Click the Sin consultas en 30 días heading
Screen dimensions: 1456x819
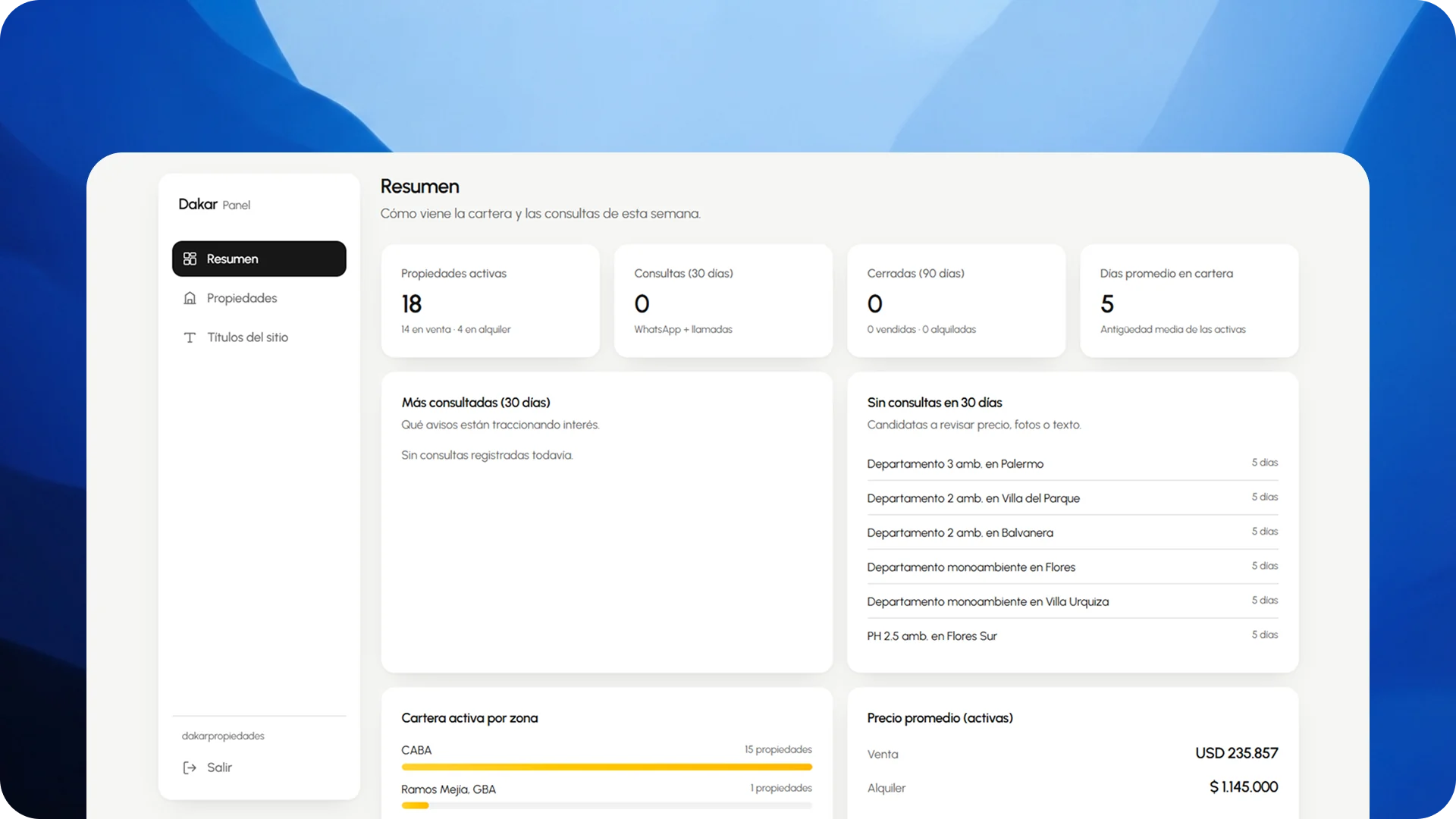coord(934,403)
